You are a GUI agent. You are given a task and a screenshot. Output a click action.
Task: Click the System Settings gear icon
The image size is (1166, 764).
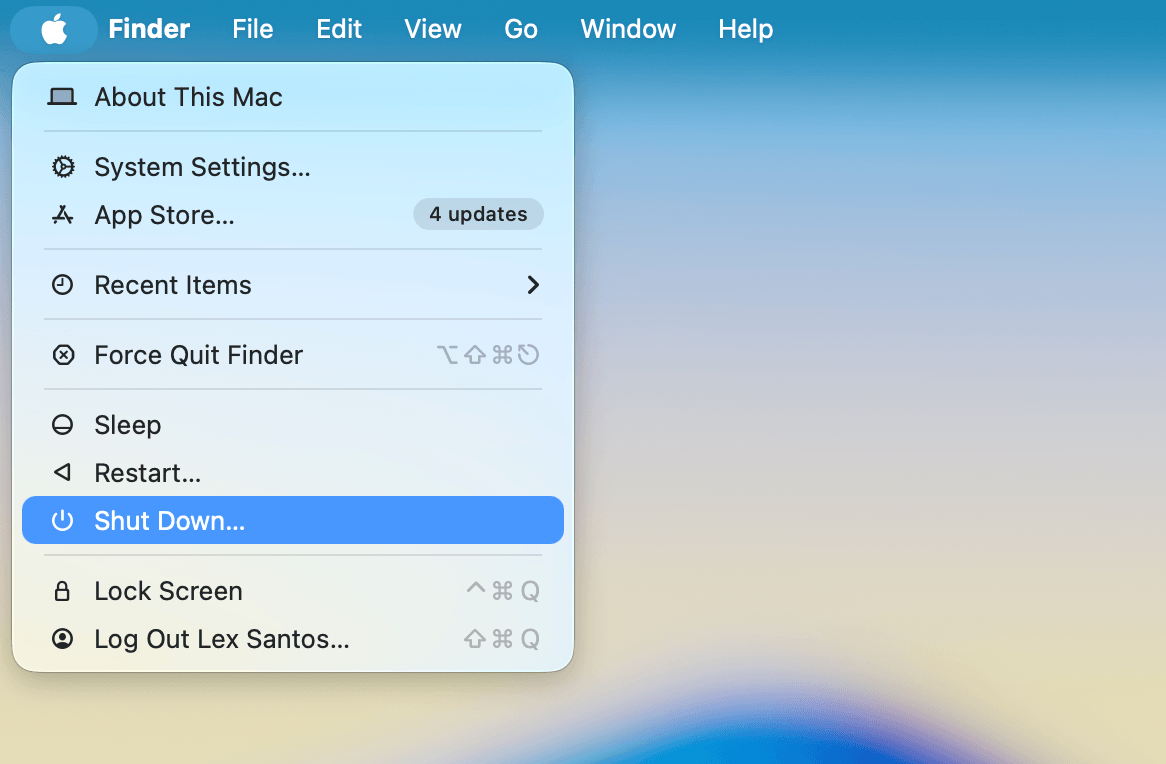[x=62, y=167]
